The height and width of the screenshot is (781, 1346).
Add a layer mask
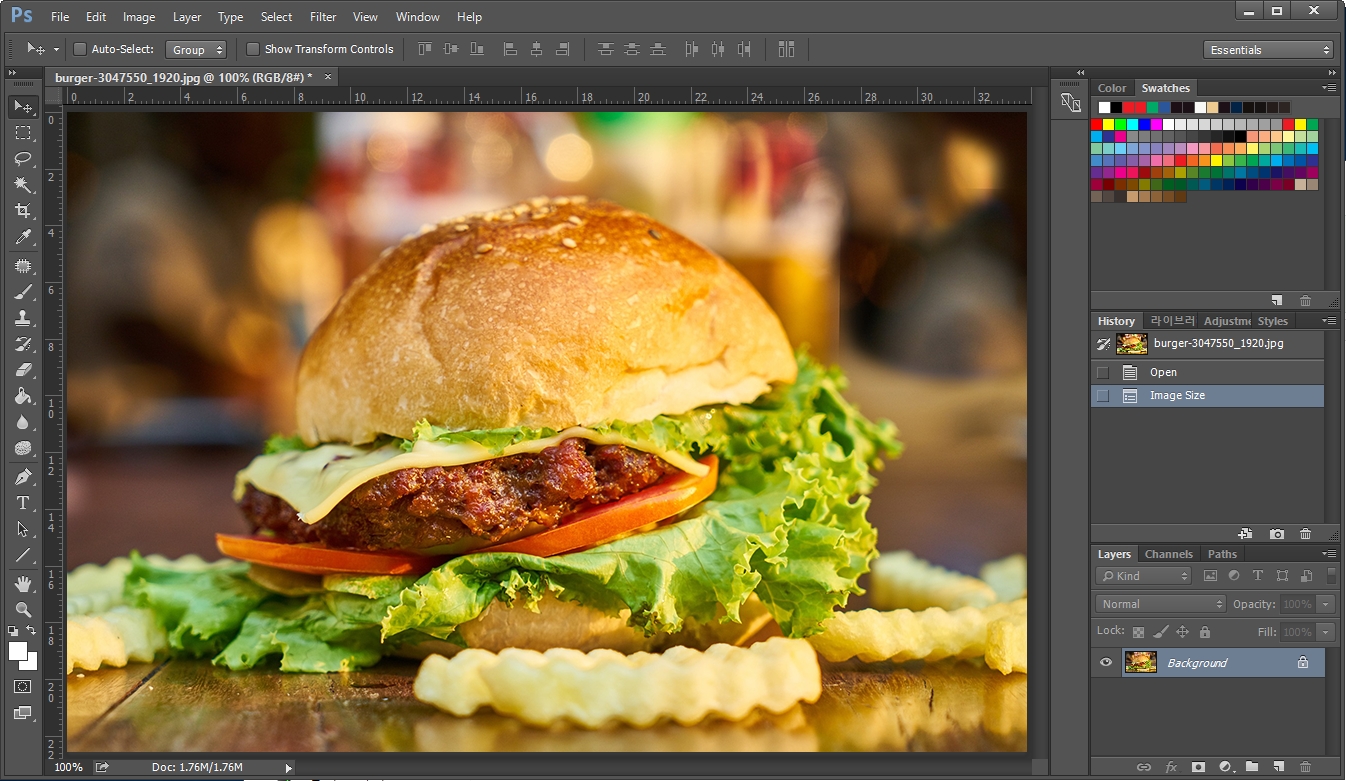coord(1198,767)
